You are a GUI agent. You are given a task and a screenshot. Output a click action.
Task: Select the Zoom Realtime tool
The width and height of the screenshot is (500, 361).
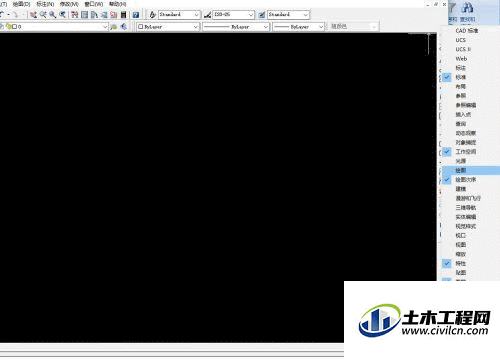(x=43, y=15)
